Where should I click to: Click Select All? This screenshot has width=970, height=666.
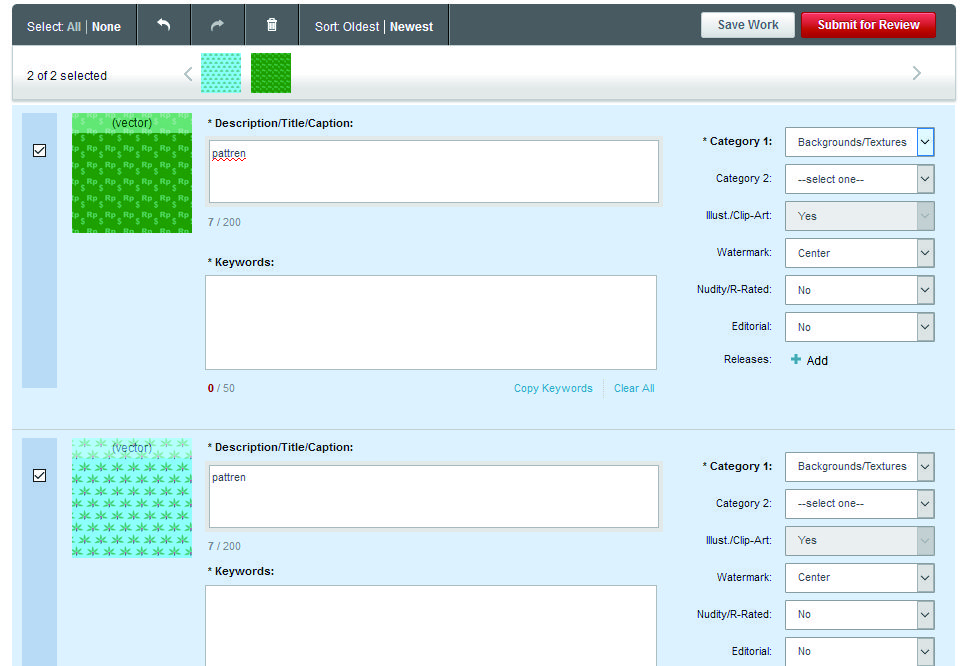click(74, 27)
